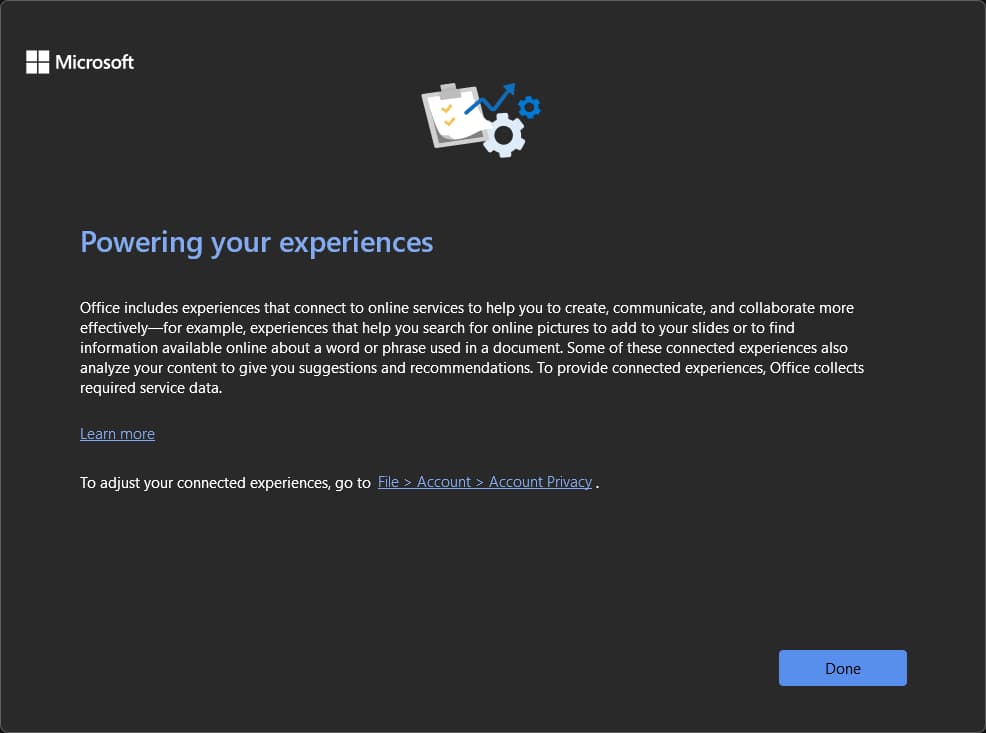Click the Microsoft wordmark text
The height and width of the screenshot is (733, 986).
pyautogui.click(x=94, y=62)
